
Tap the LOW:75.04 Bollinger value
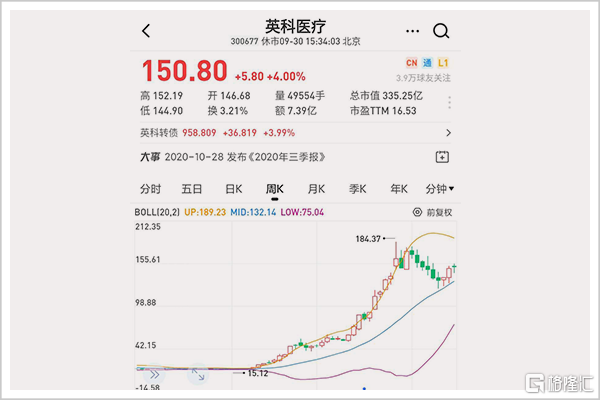coord(302,212)
